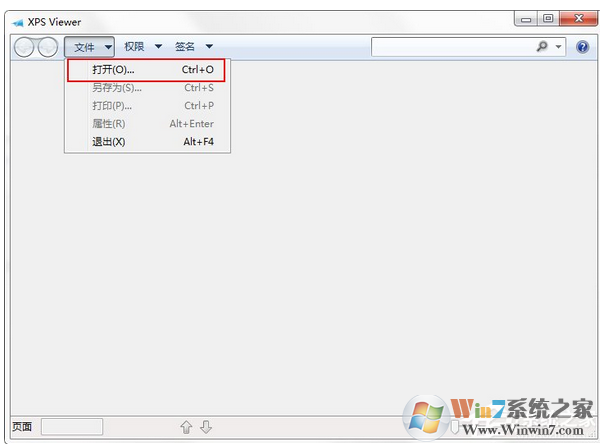
Task: Choose 打印(P)... menu entry
Action: point(148,106)
